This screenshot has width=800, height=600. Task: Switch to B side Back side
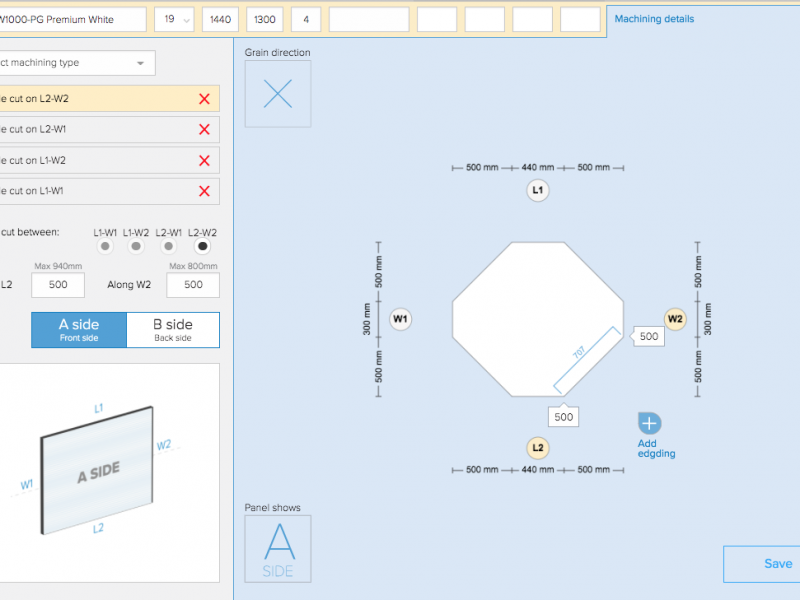click(173, 329)
